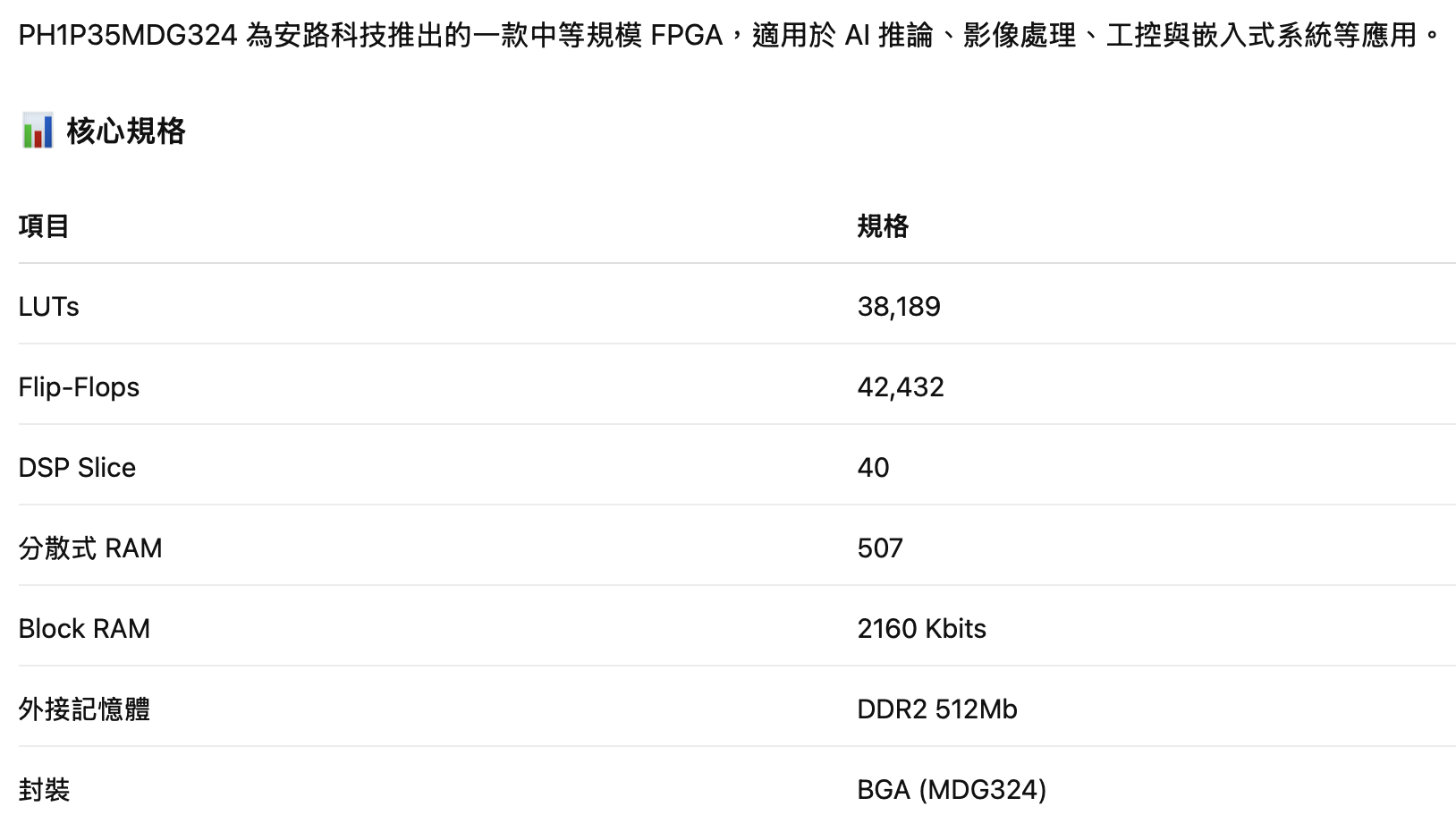
Task: Click the 507 value cell
Action: point(880,548)
